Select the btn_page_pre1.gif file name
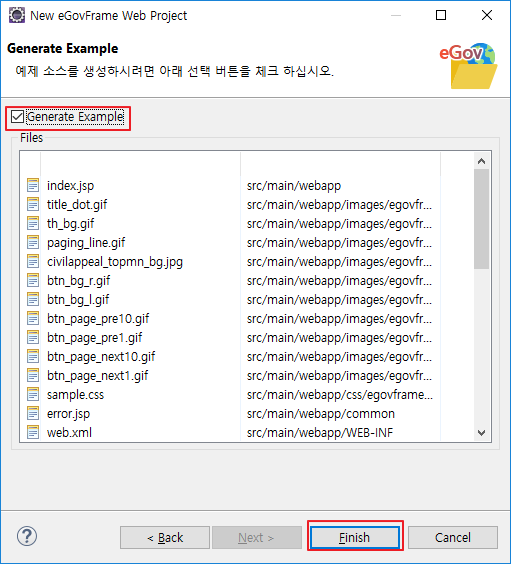The width and height of the screenshot is (511, 564). click(x=94, y=338)
